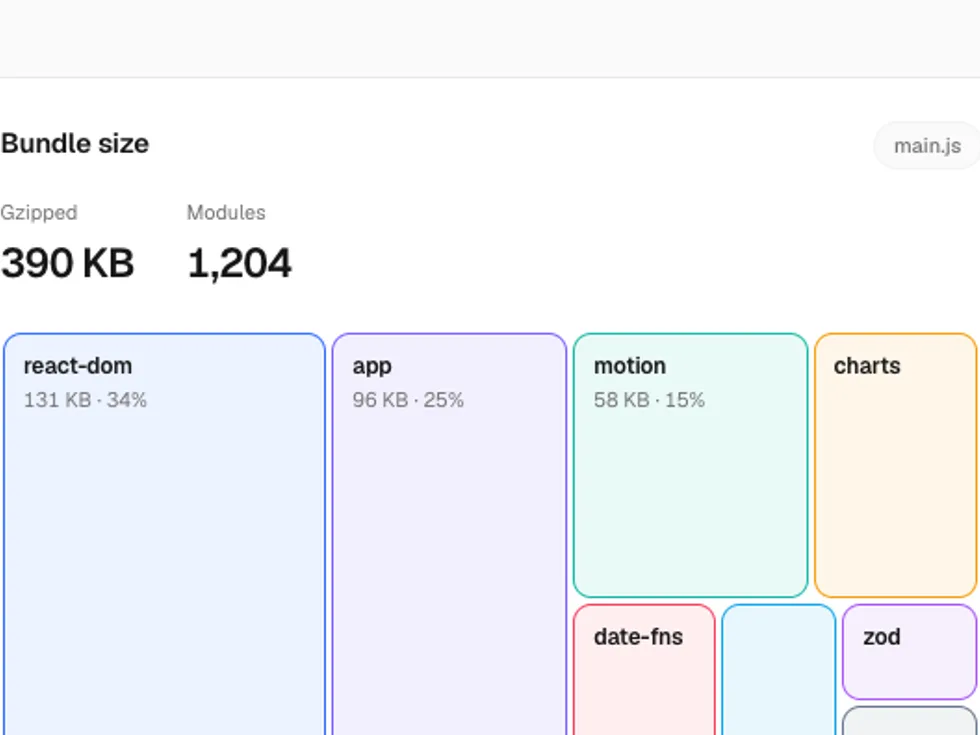Click the Bundle size heading

point(75,144)
